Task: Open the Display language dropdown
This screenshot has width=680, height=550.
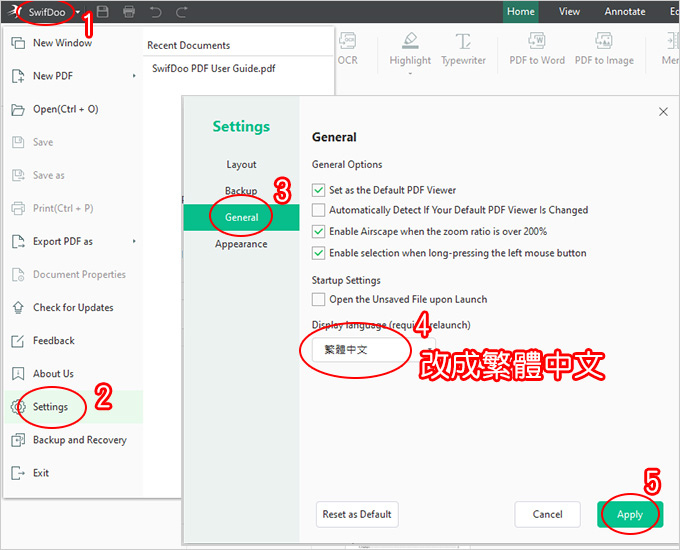Action: click(x=374, y=350)
